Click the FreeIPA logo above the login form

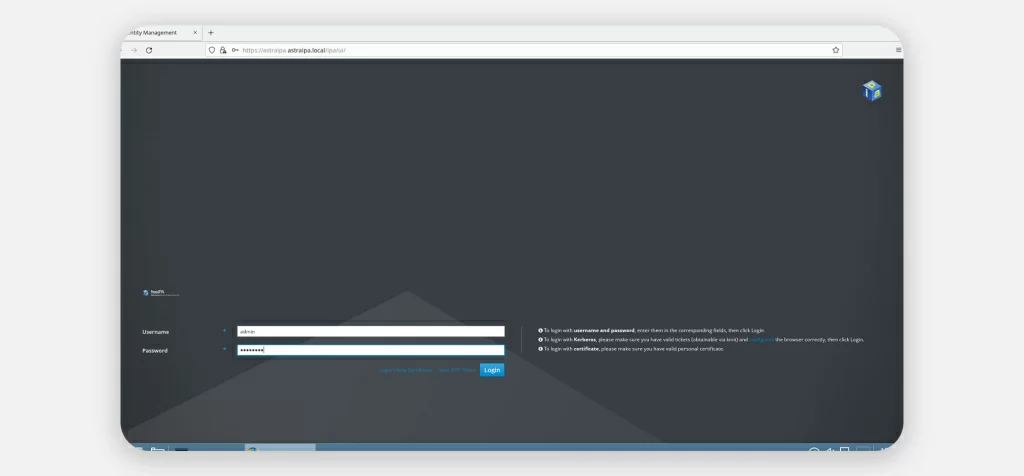160,293
